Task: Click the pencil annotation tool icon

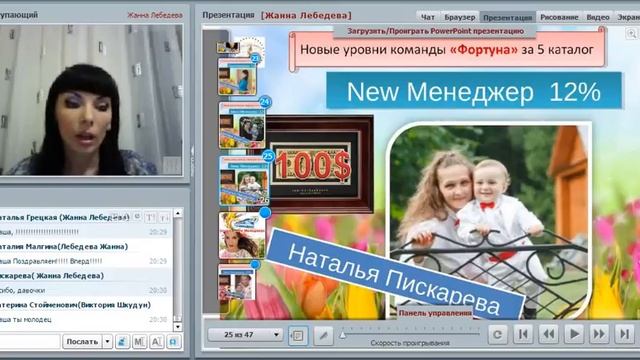Action: pyautogui.click(x=324, y=336)
